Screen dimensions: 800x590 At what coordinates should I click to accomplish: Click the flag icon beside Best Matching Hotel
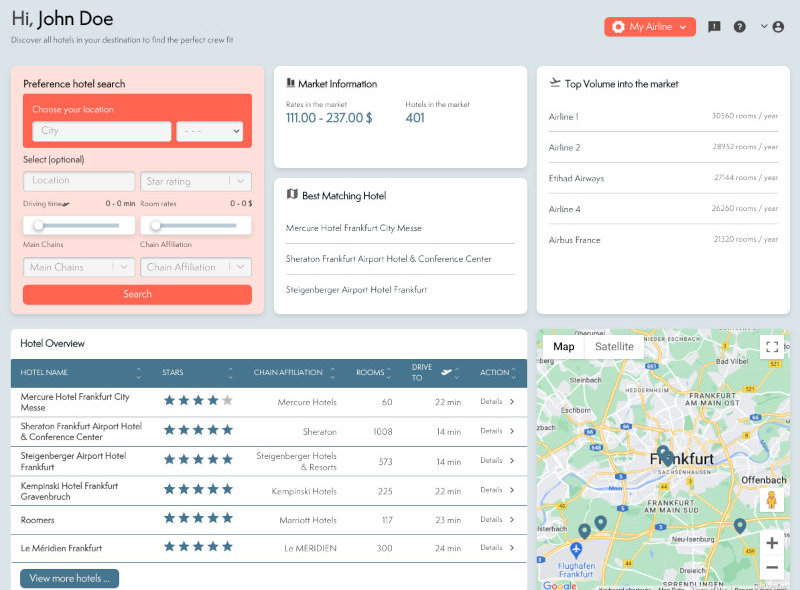click(290, 194)
